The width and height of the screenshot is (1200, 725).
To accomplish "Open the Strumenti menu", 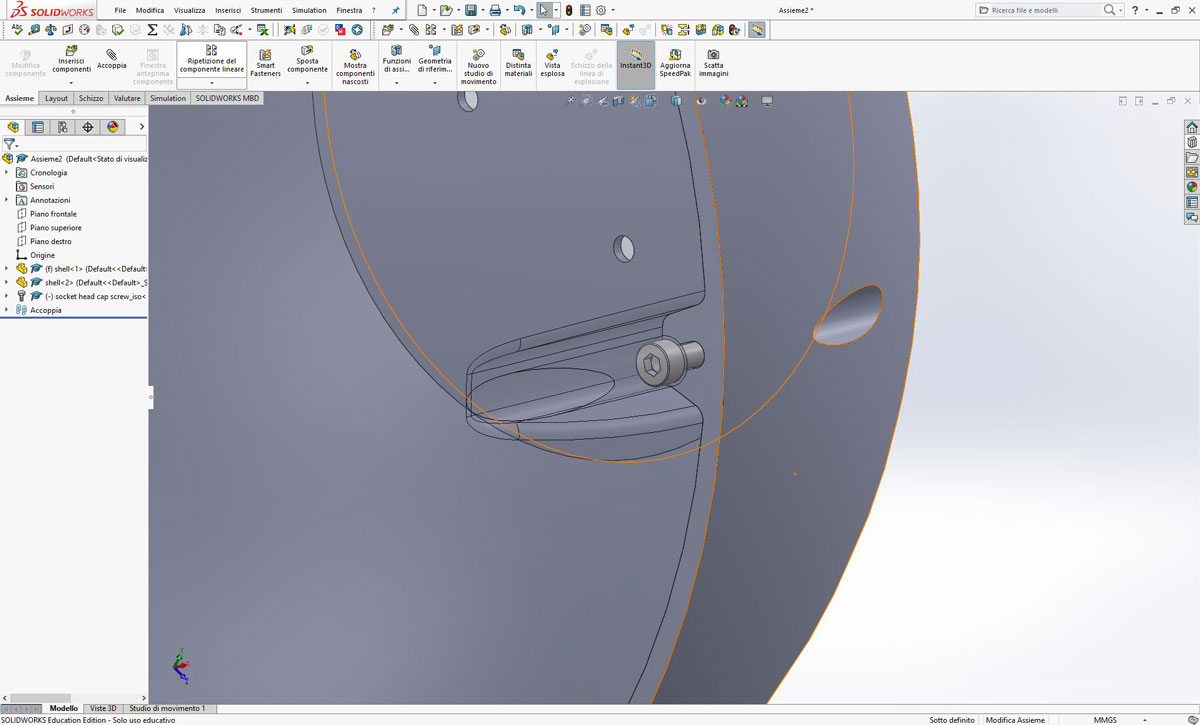I will click(266, 10).
